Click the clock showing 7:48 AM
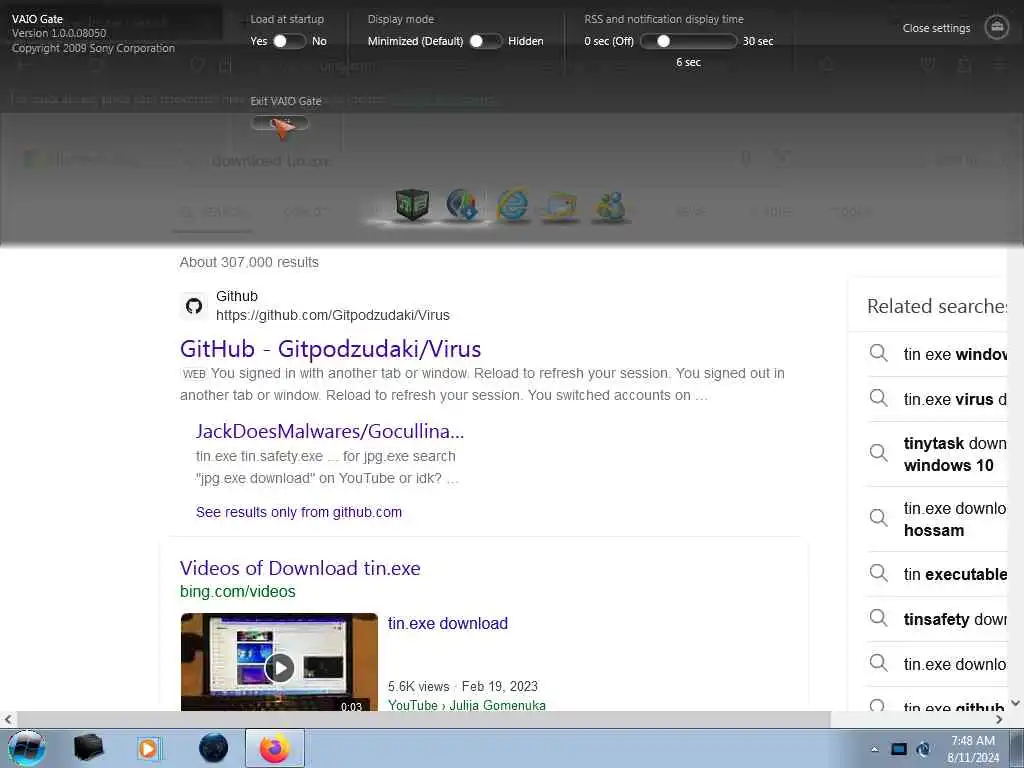This screenshot has width=1024, height=768. pyautogui.click(x=972, y=741)
